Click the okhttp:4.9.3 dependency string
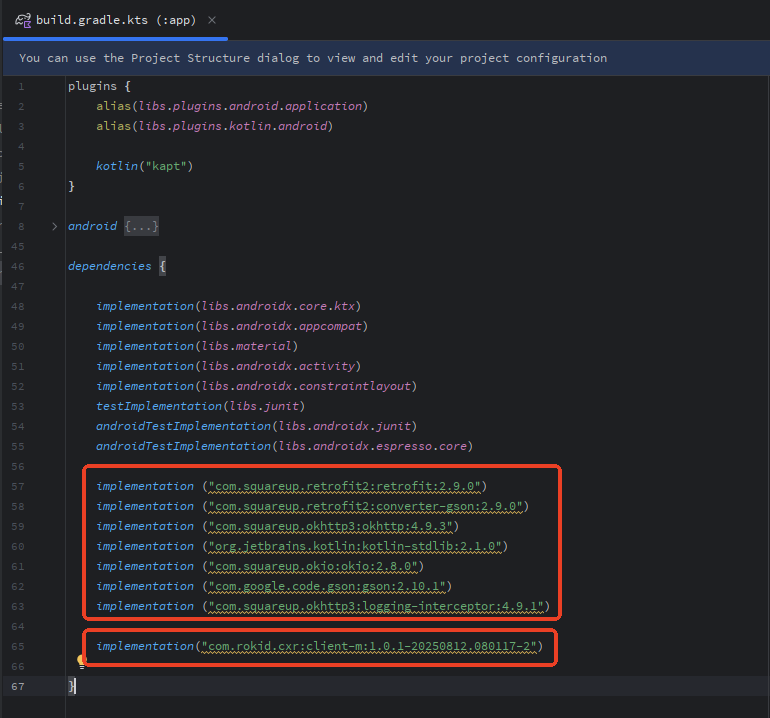The width and height of the screenshot is (770, 718). 330,526
